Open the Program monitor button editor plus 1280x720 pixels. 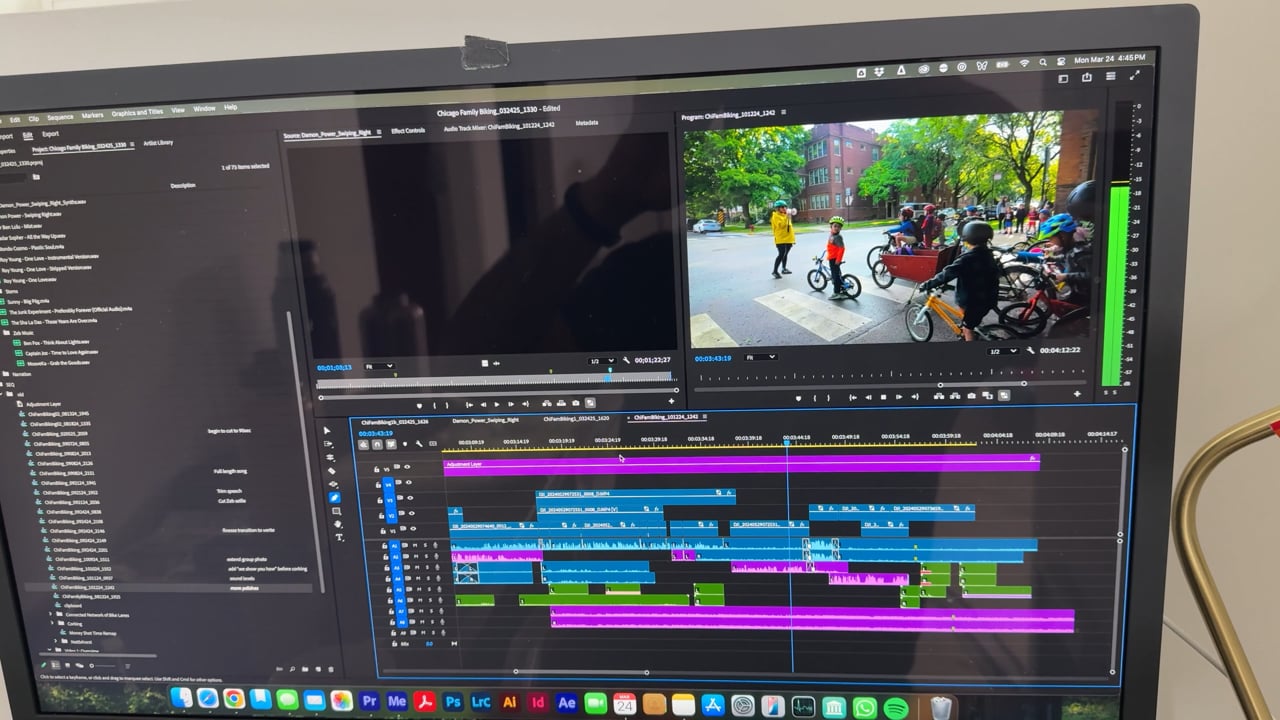coord(1079,395)
